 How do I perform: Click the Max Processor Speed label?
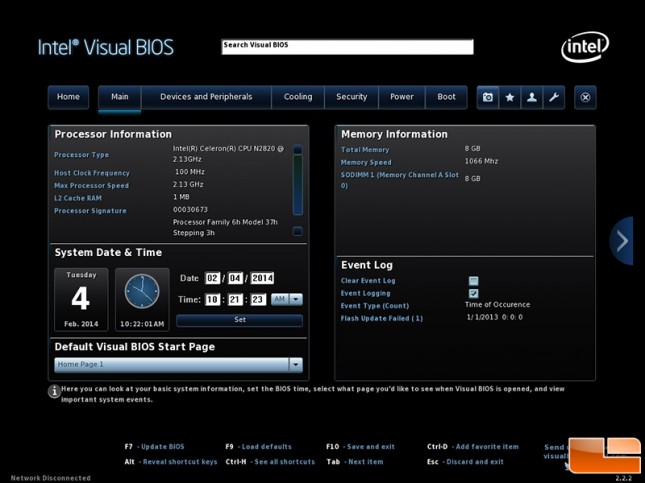(91, 186)
